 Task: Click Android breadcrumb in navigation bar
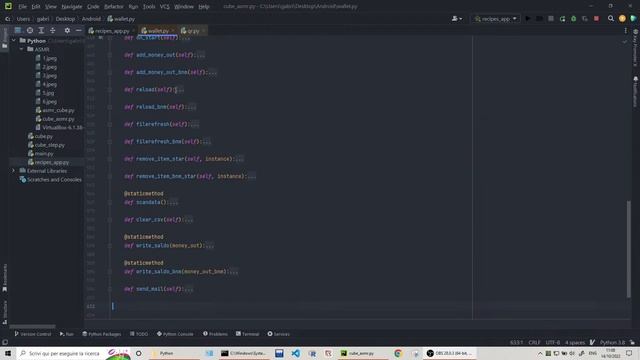[x=91, y=19]
